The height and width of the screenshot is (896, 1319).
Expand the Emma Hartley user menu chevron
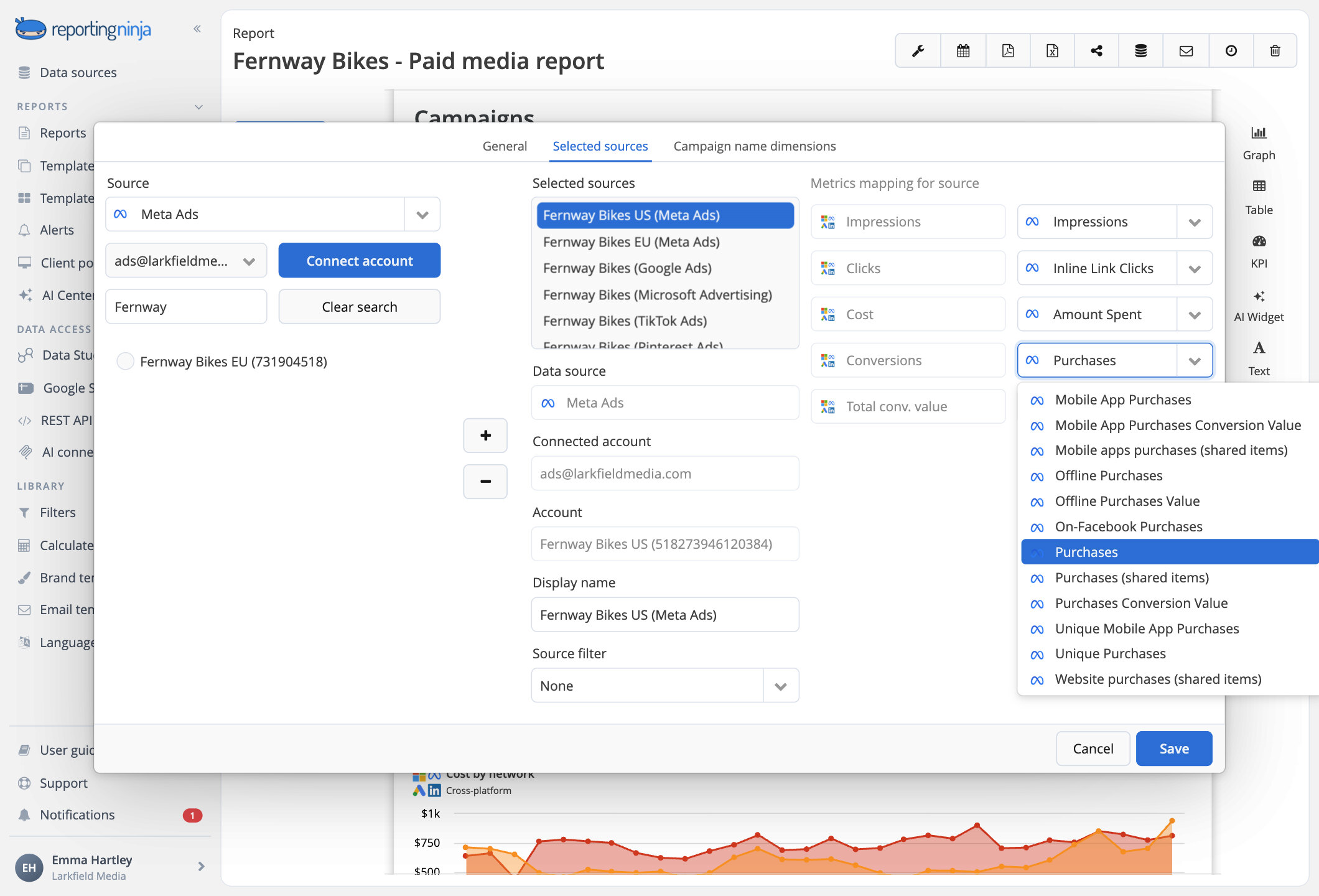[x=201, y=866]
